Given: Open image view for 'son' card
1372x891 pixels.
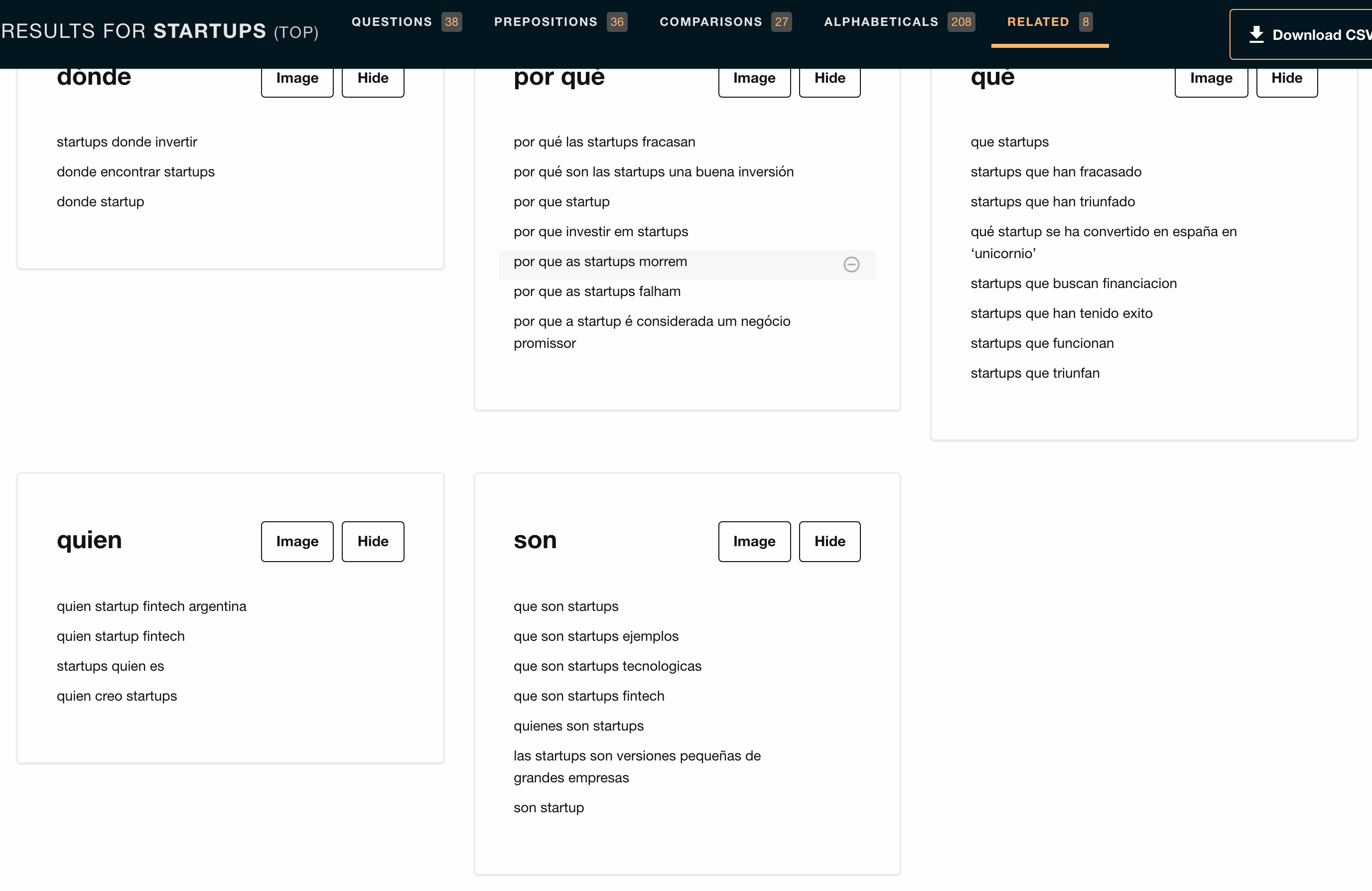Looking at the screenshot, I should [x=753, y=541].
